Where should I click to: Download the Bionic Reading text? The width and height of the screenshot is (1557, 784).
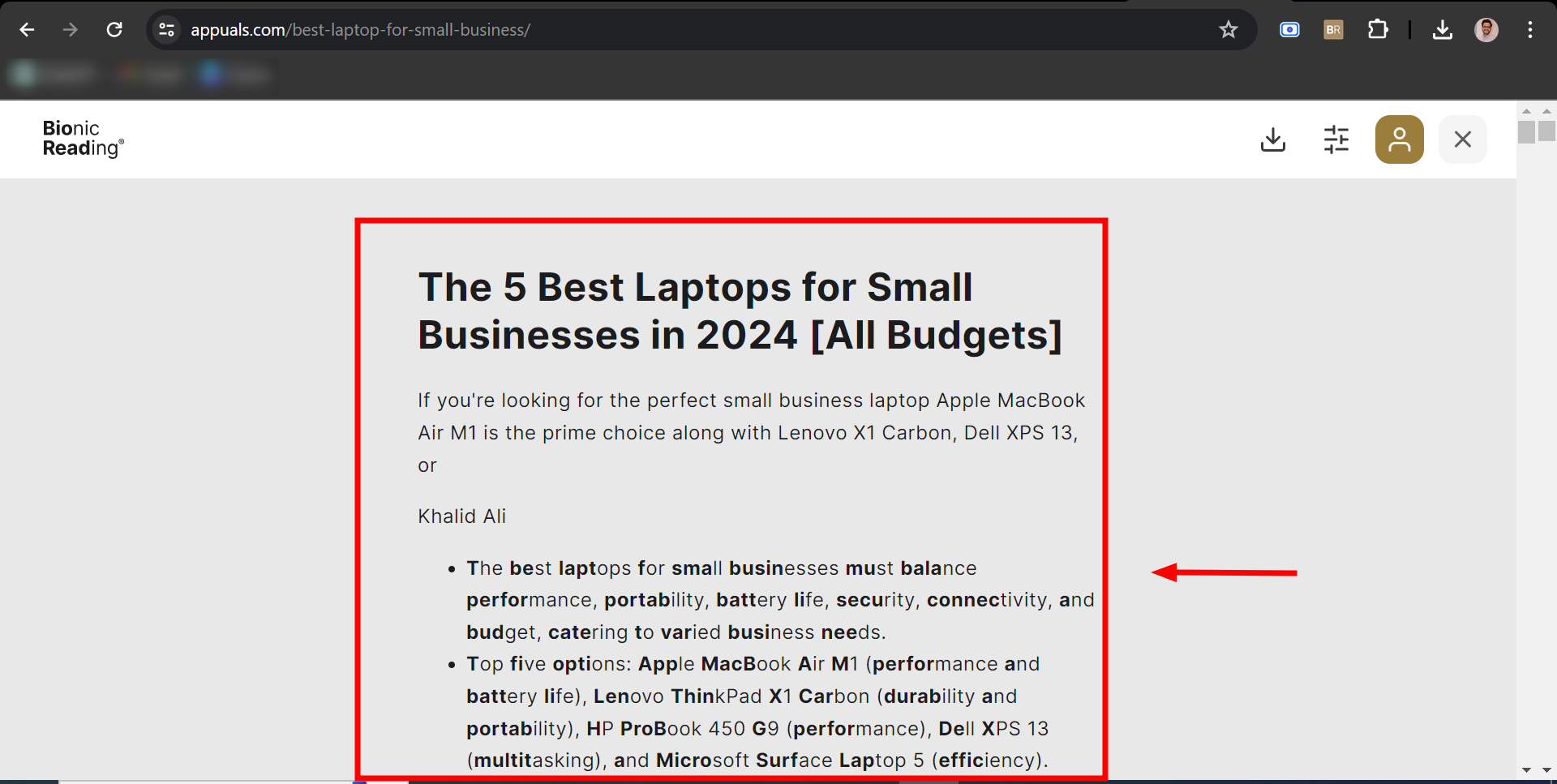(x=1273, y=139)
